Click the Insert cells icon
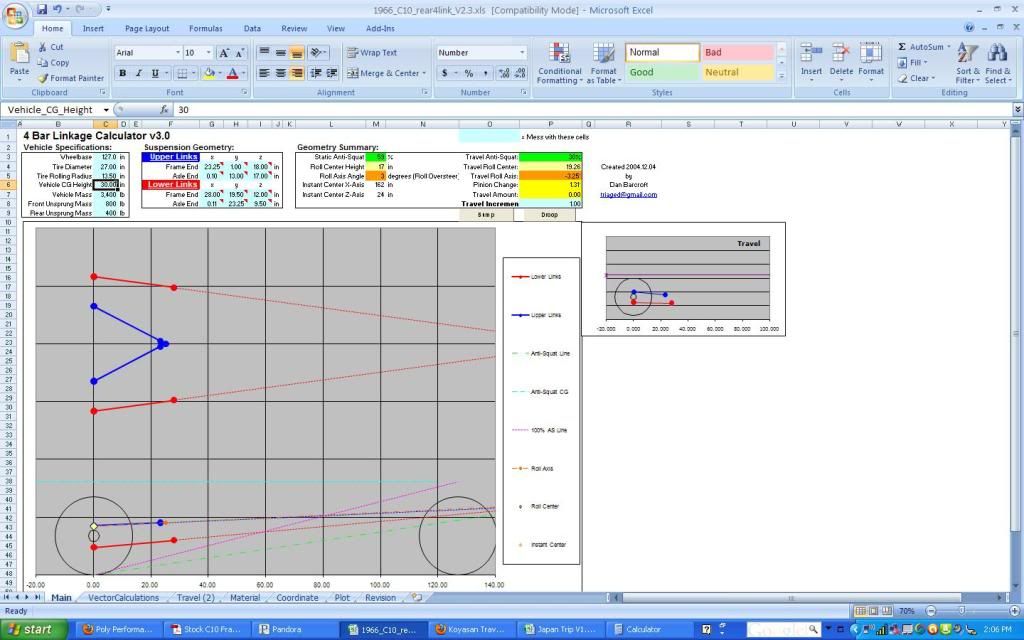1024x640 pixels. (811, 54)
